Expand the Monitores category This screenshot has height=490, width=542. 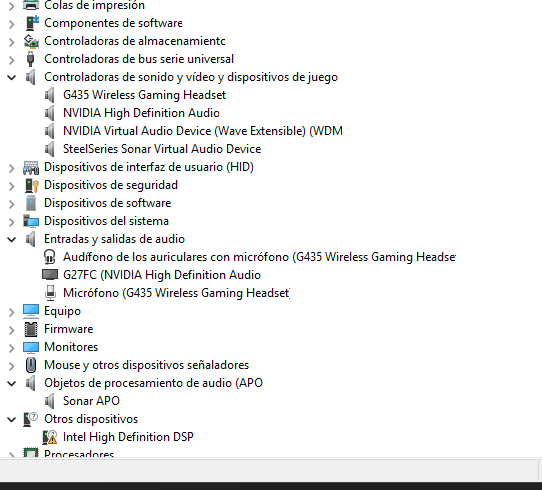(x=11, y=348)
